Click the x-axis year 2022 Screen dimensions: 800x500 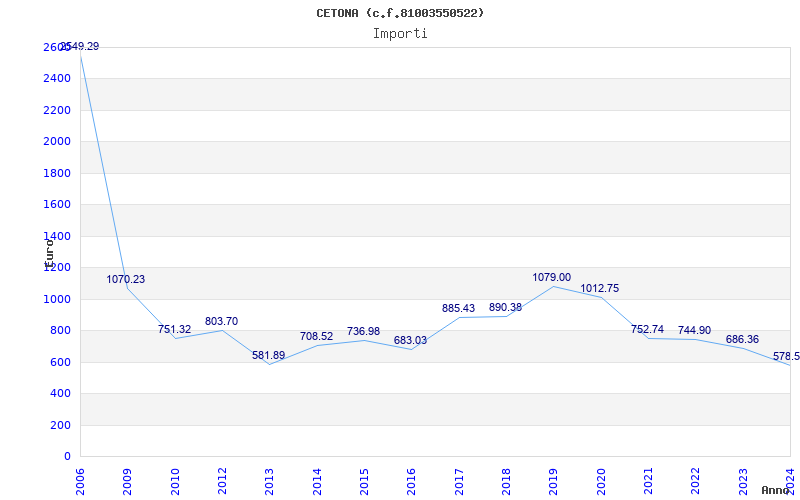coord(695,481)
